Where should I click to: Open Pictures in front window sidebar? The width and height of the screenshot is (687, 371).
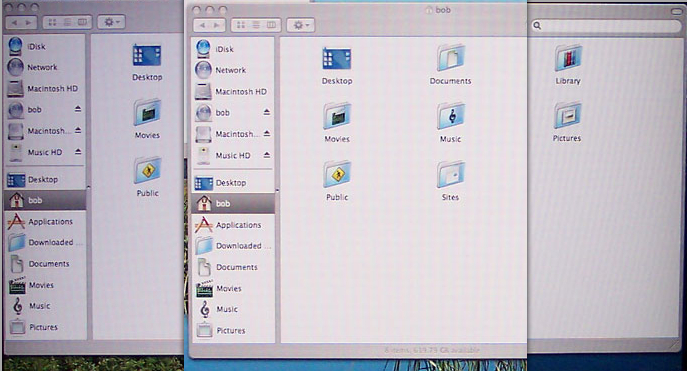(233, 330)
